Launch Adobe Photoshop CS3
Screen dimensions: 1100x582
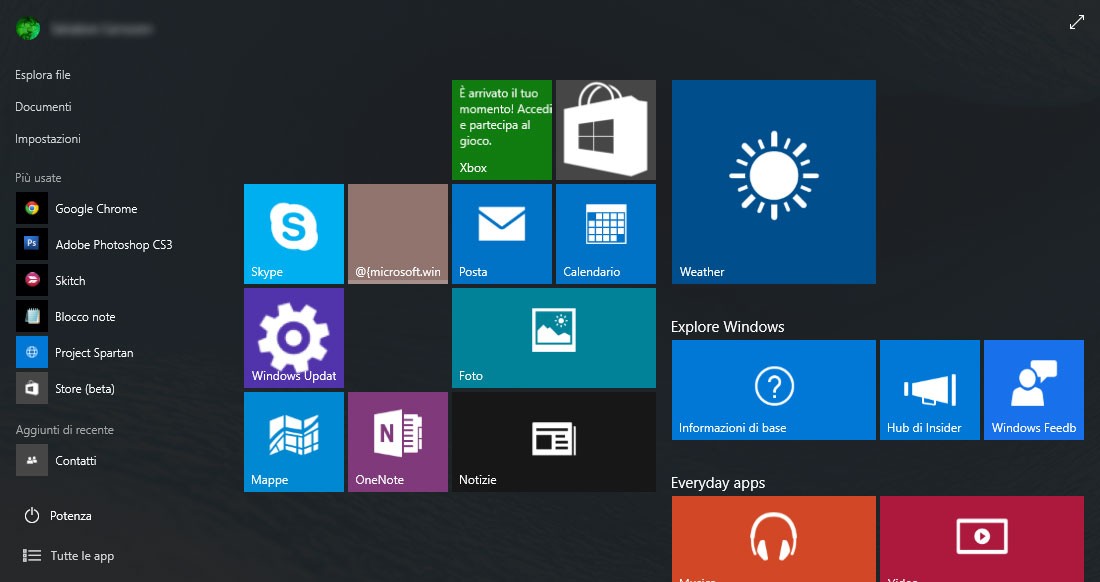tap(95, 244)
